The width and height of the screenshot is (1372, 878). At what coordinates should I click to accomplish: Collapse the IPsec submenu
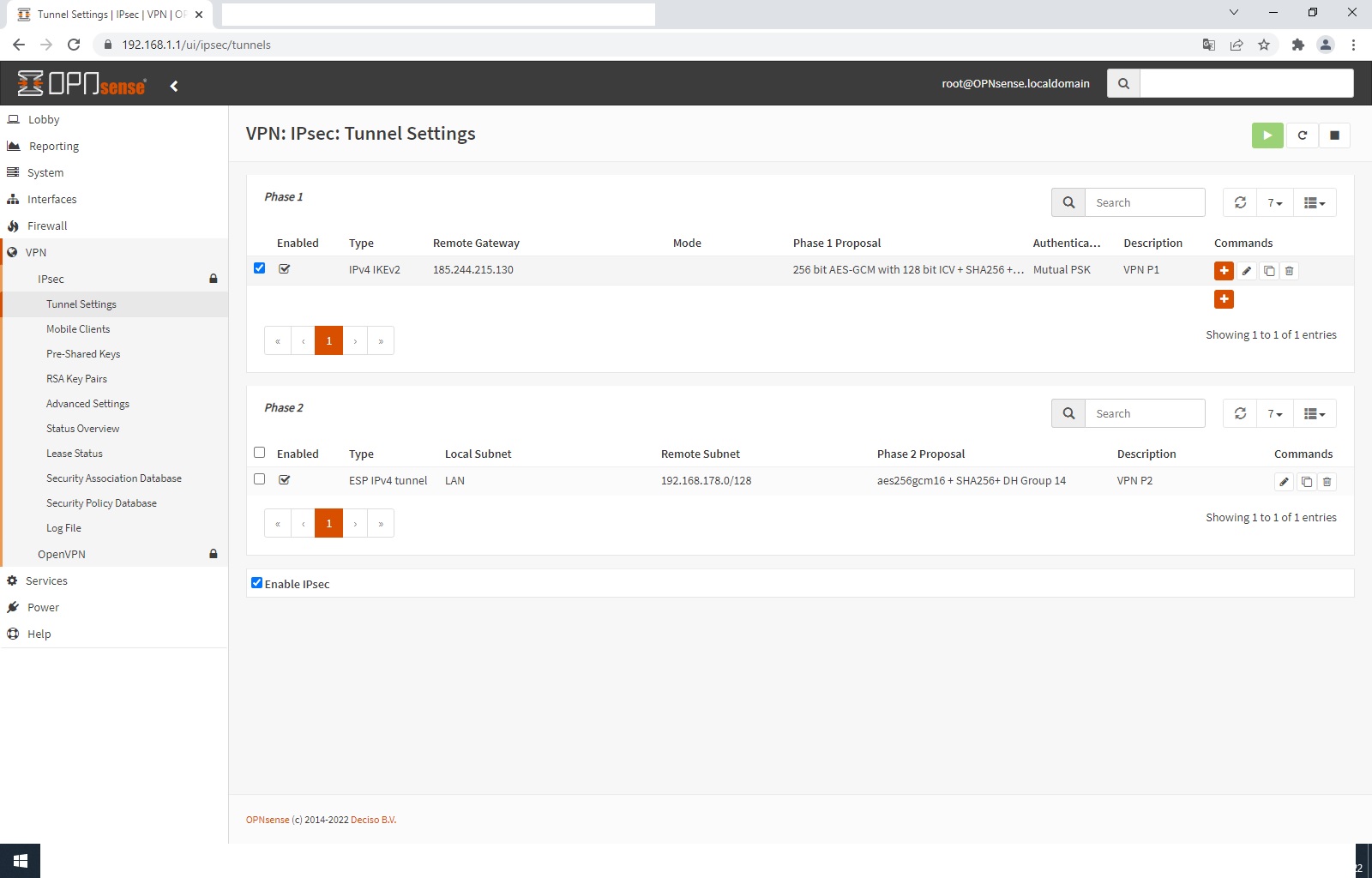click(x=114, y=279)
